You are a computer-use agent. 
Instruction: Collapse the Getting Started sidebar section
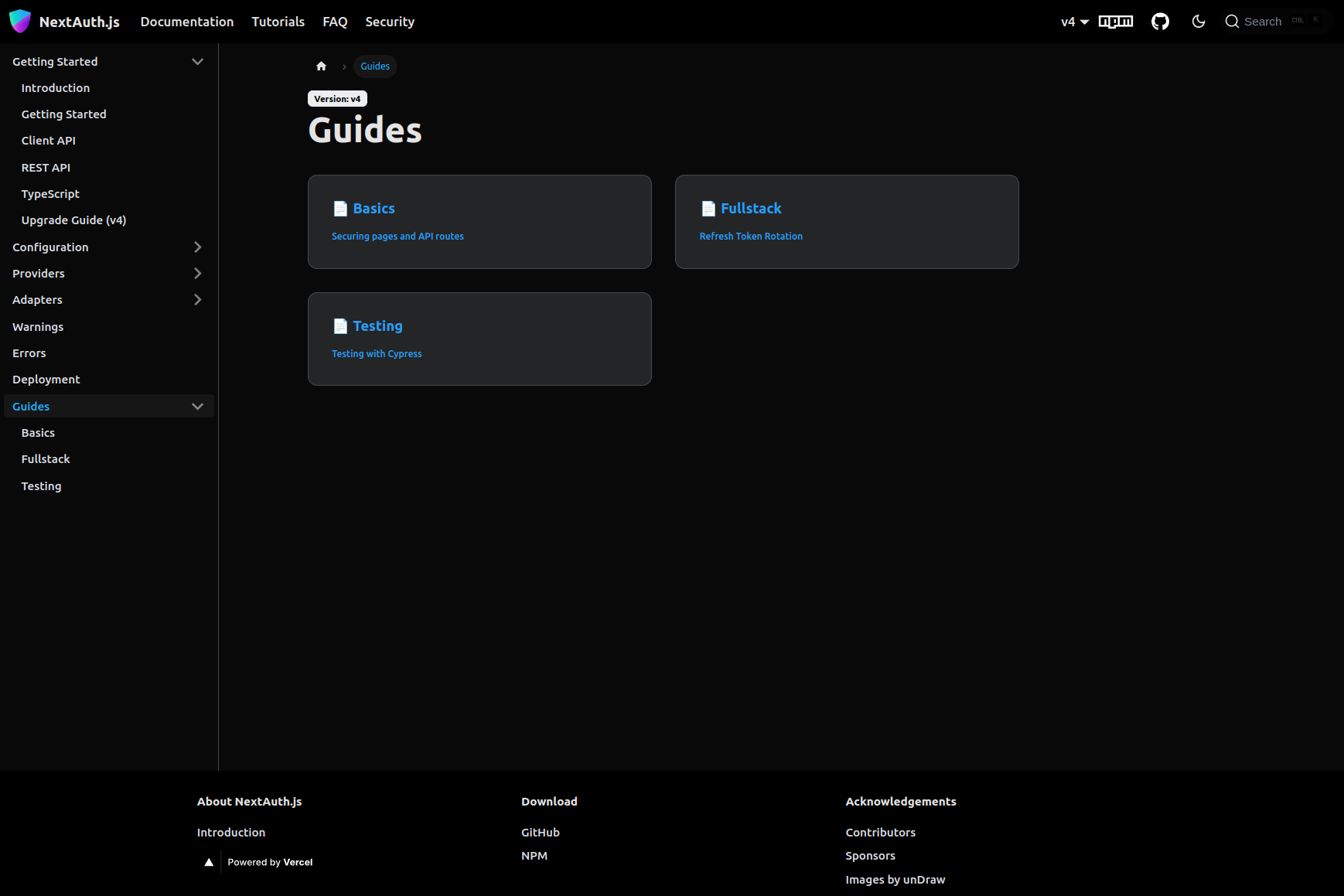(197, 62)
